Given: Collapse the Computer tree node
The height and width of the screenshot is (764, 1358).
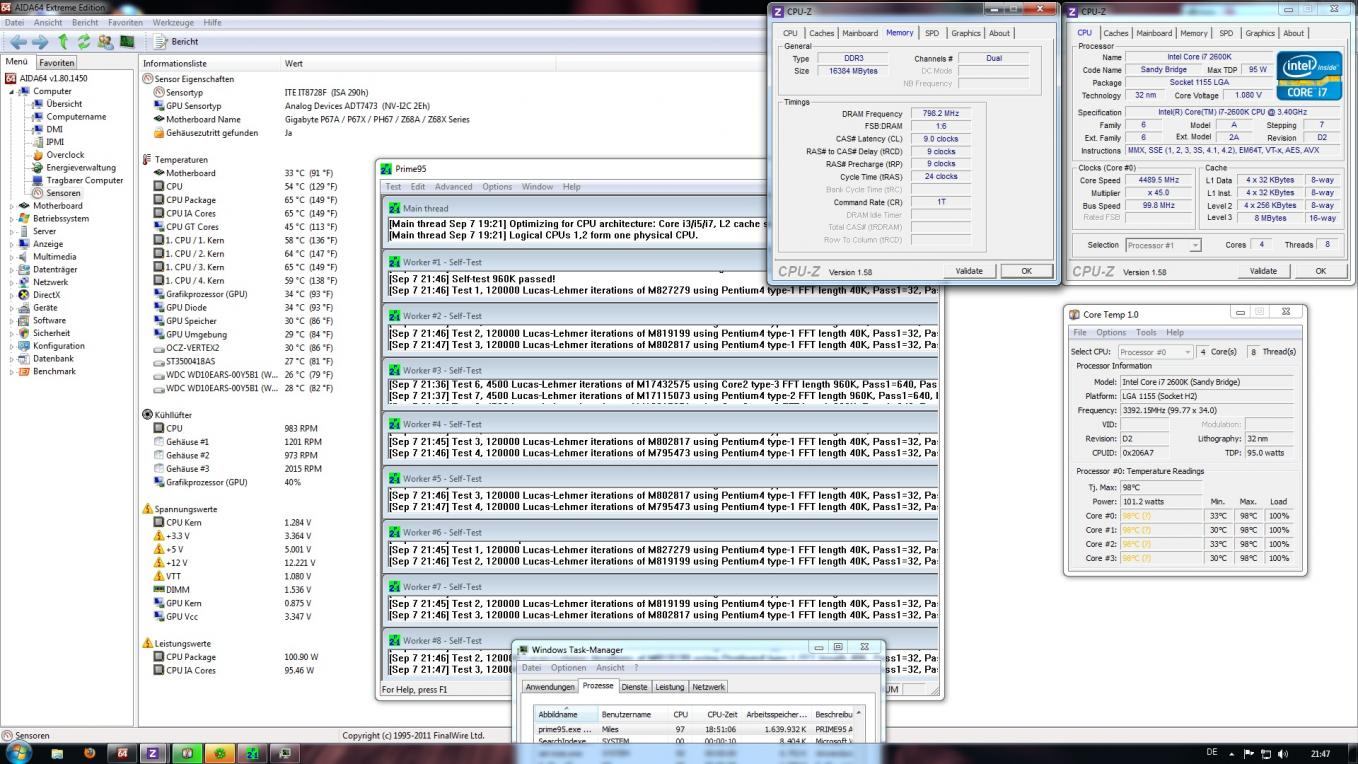Looking at the screenshot, I should pos(13,91).
